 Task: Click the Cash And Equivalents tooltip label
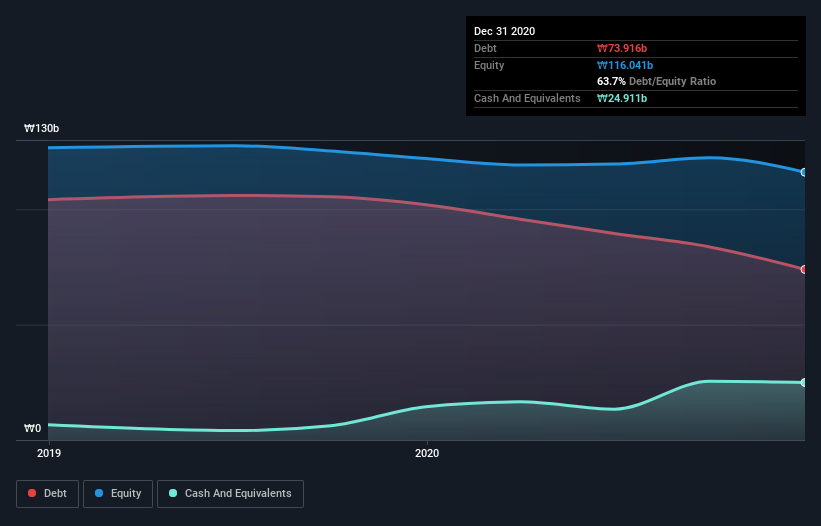coord(527,98)
